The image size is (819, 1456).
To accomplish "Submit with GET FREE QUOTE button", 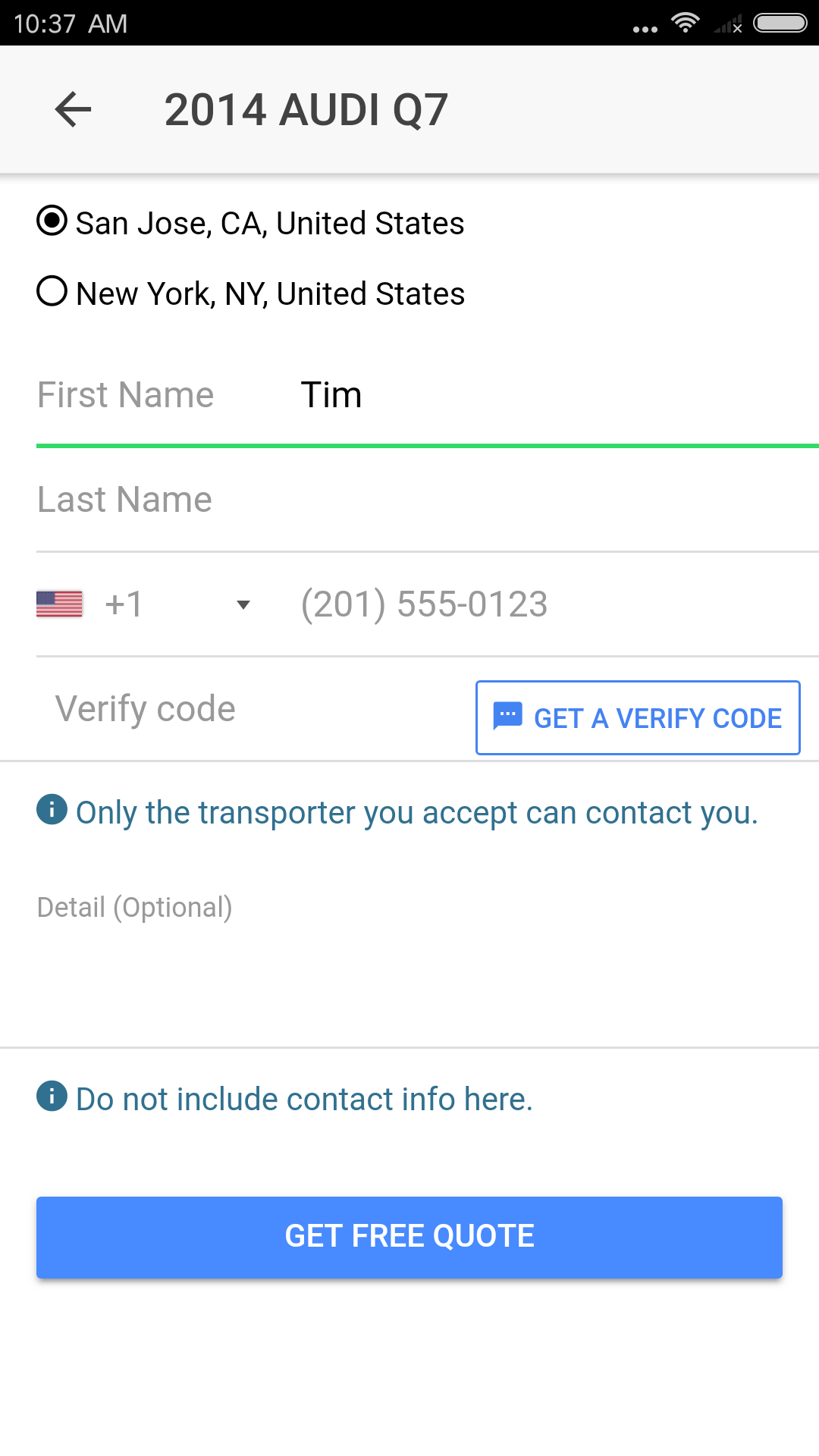I will click(409, 1237).
